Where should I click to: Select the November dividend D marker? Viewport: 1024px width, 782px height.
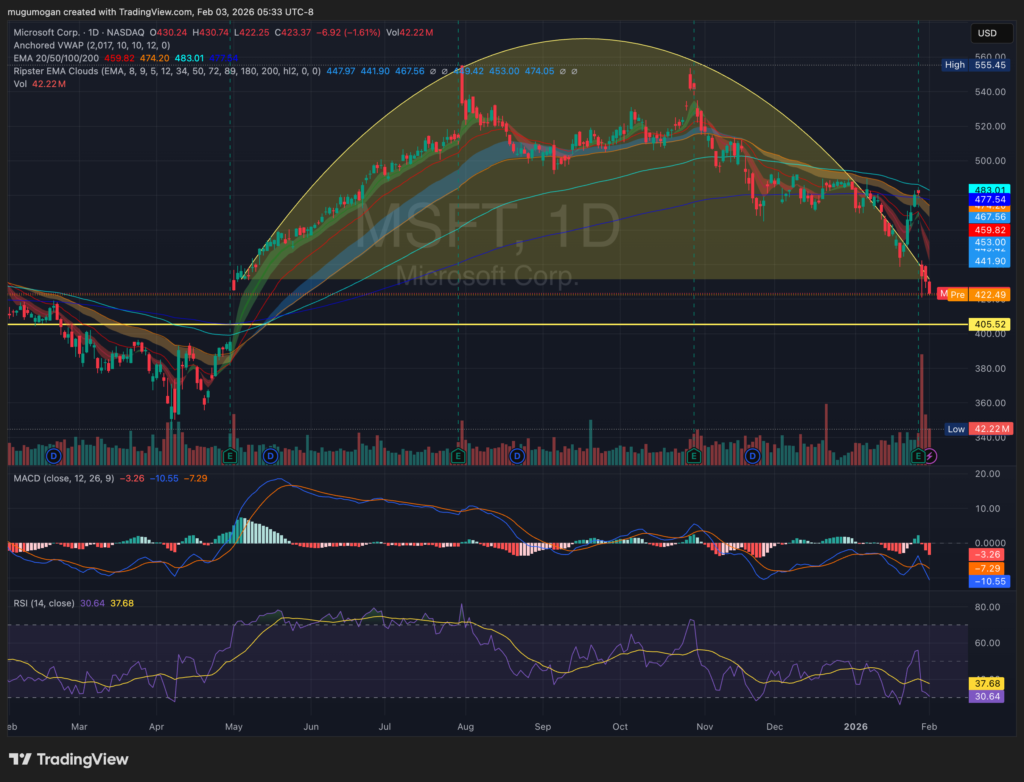coord(753,456)
